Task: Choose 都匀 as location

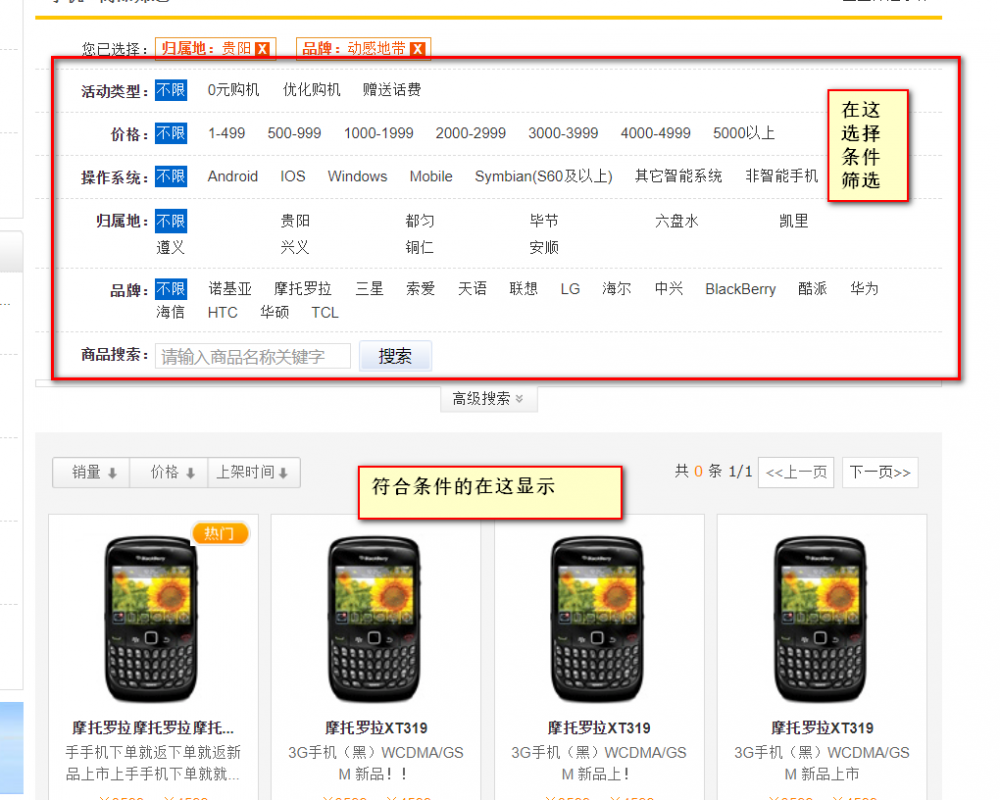Action: click(x=420, y=221)
